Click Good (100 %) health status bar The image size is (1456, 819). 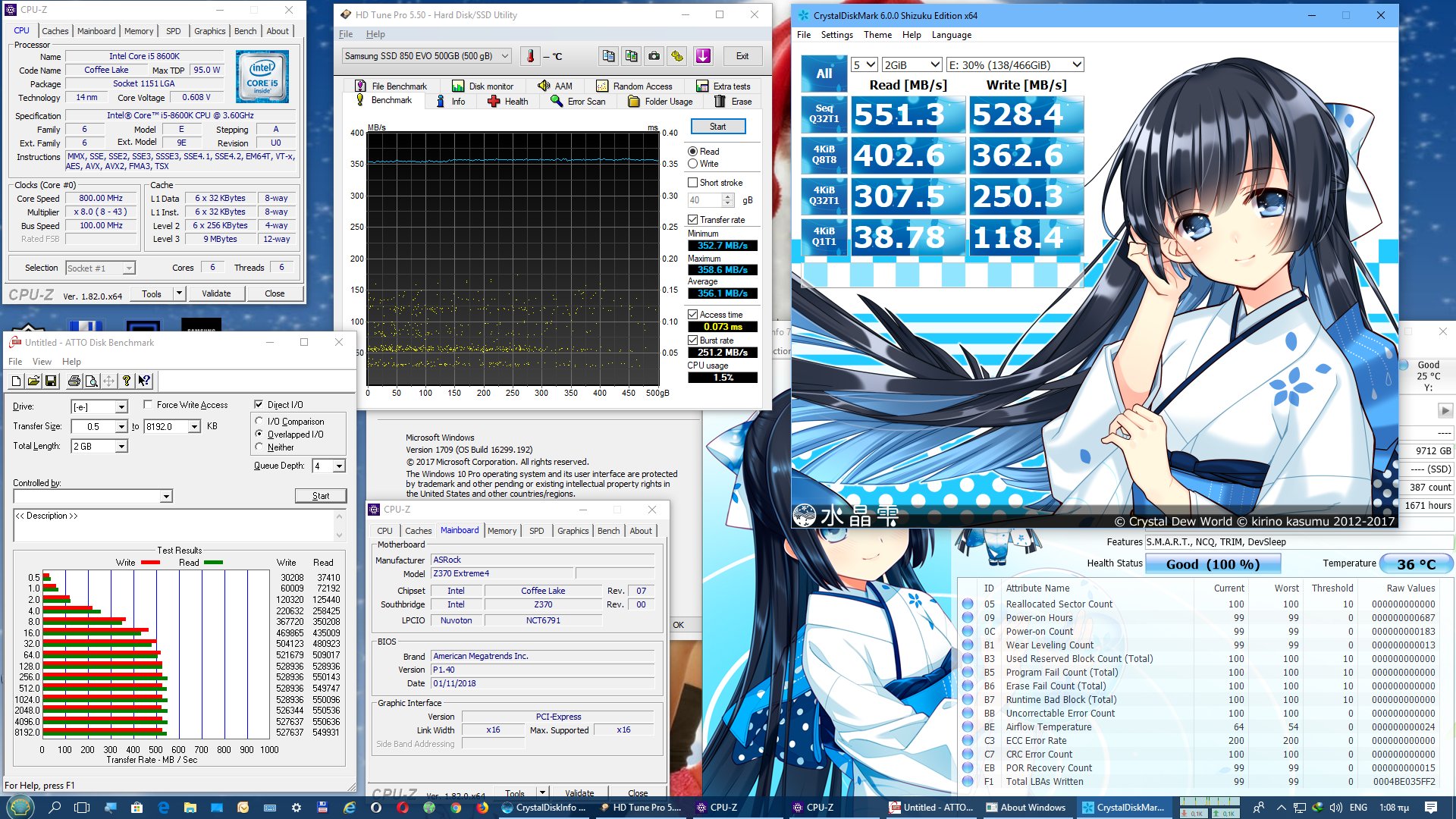[x=1212, y=564]
